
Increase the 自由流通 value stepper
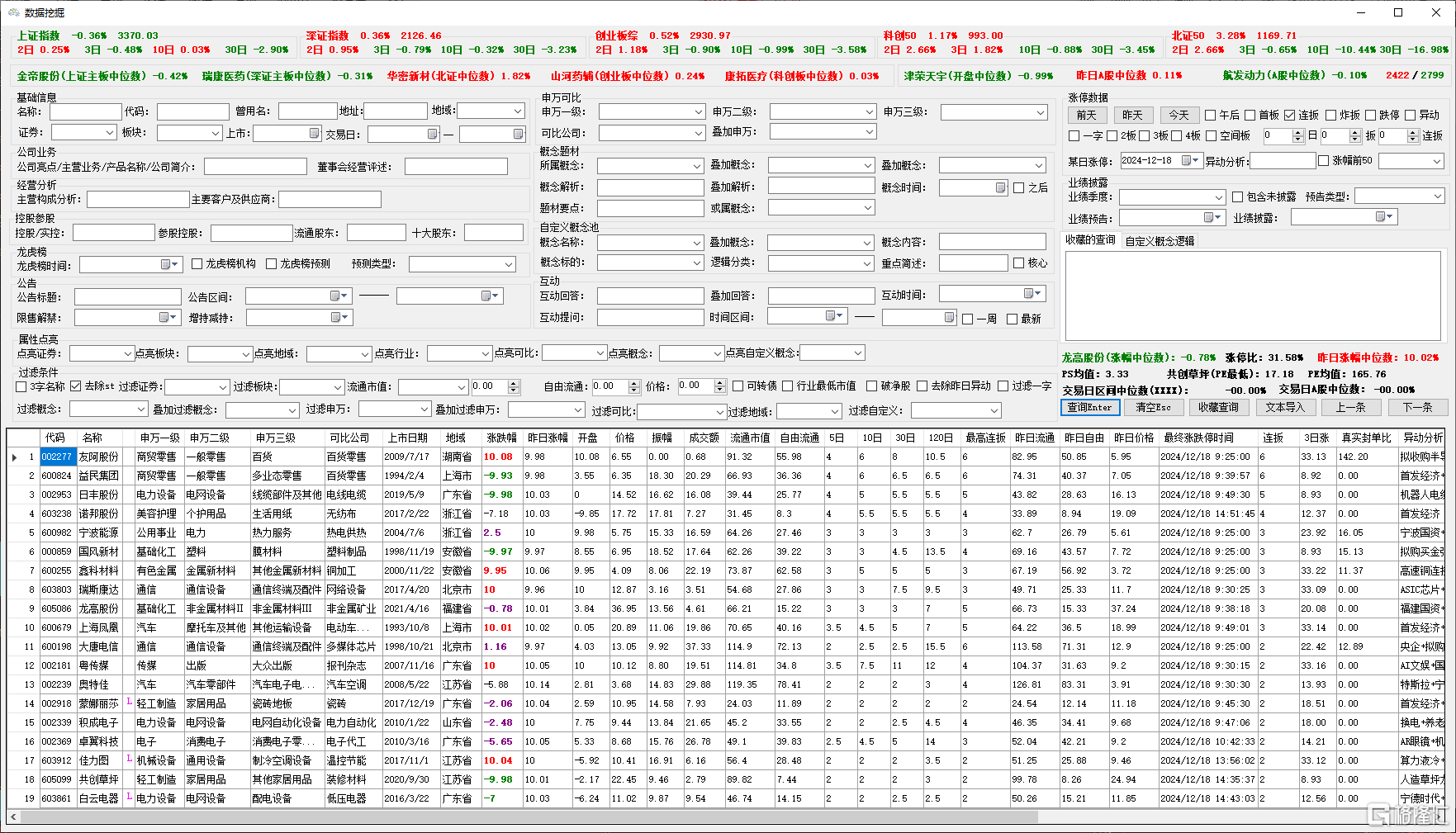point(634,383)
